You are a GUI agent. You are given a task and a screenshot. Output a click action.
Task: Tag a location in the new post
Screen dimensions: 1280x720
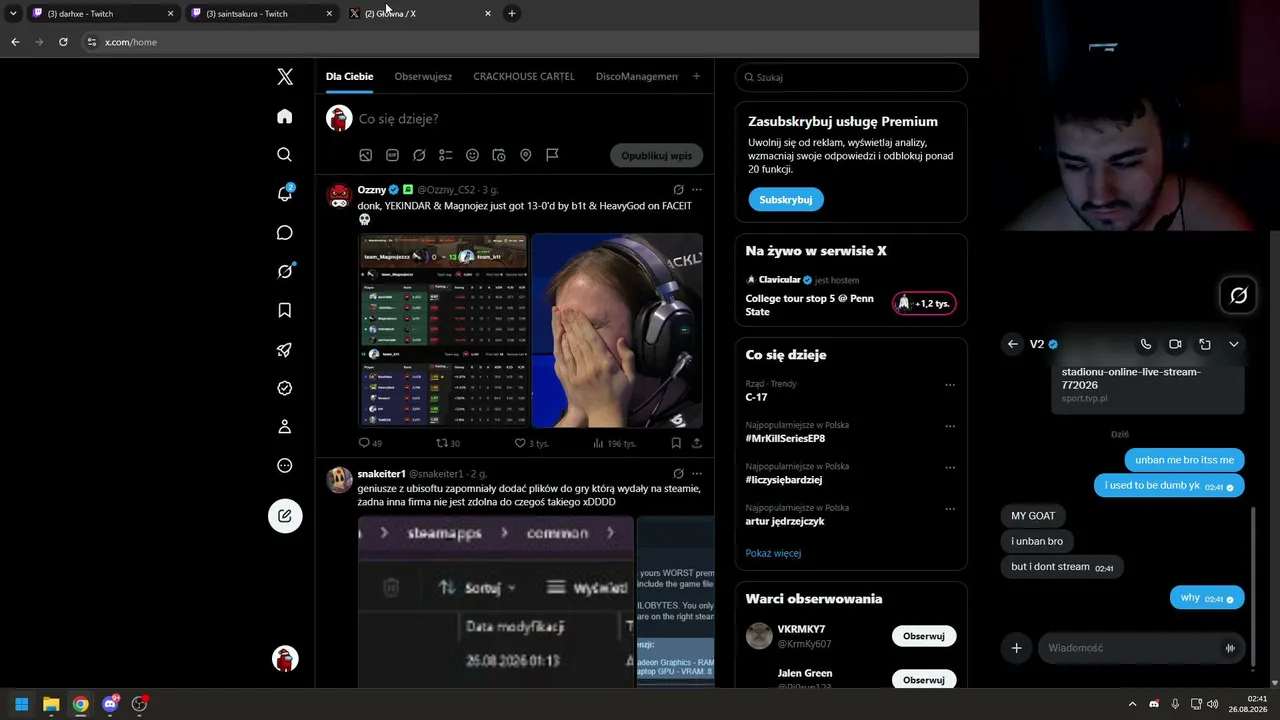pyautogui.click(x=526, y=155)
